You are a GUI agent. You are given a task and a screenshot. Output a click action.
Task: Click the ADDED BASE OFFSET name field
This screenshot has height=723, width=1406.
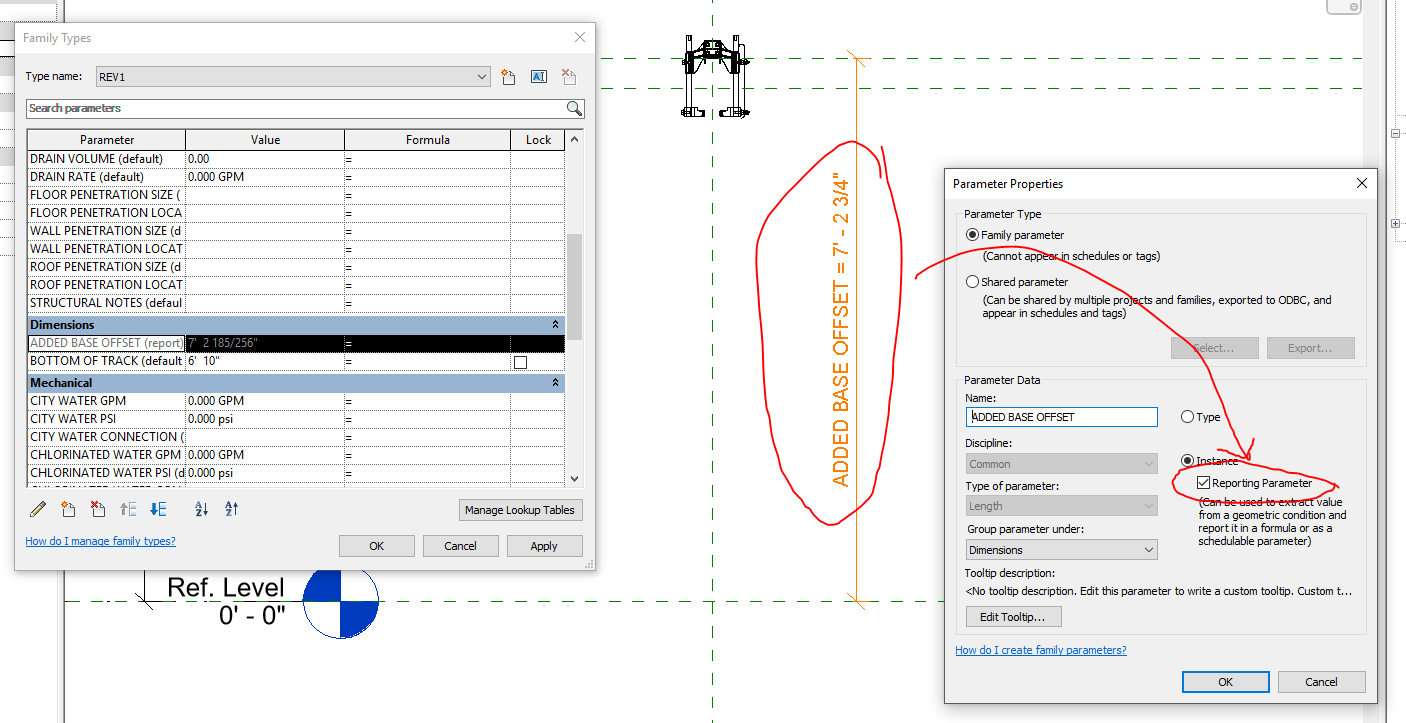(x=1061, y=417)
